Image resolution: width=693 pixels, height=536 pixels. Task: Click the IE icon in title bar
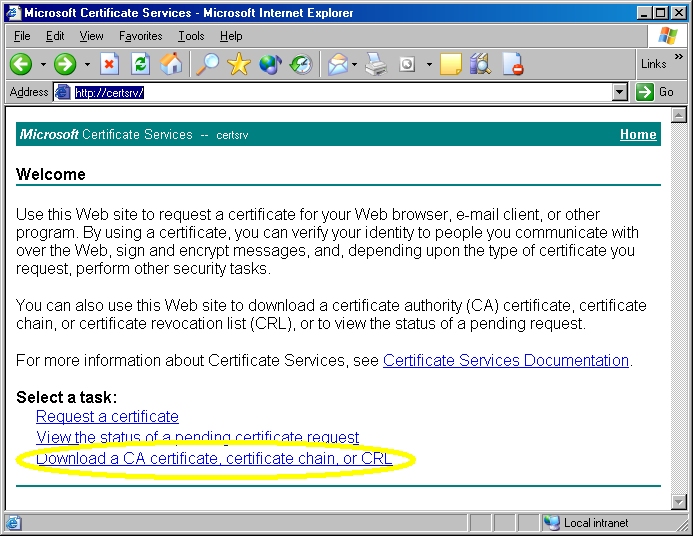coord(13,12)
